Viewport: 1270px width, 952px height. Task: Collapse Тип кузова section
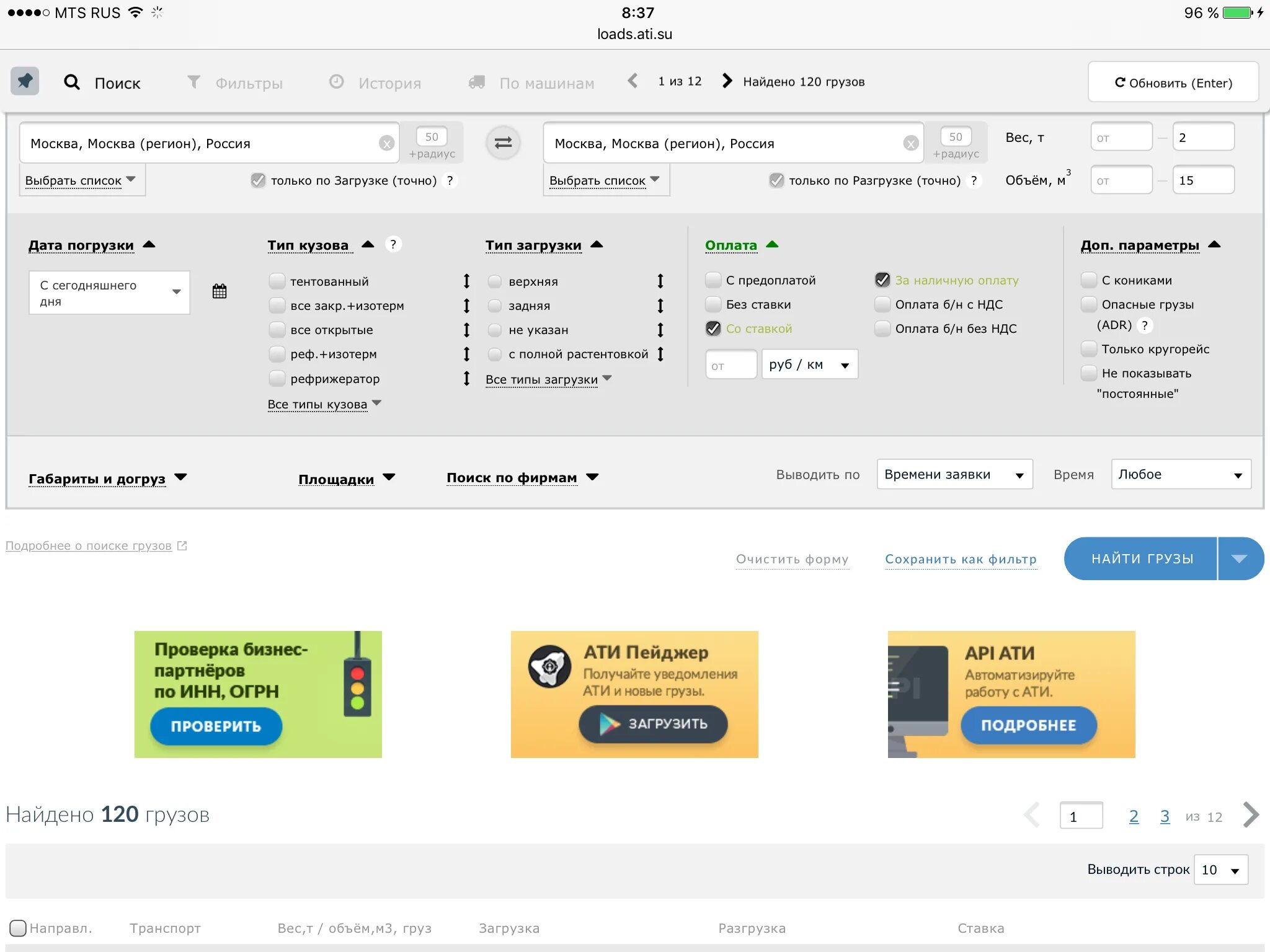coord(321,245)
